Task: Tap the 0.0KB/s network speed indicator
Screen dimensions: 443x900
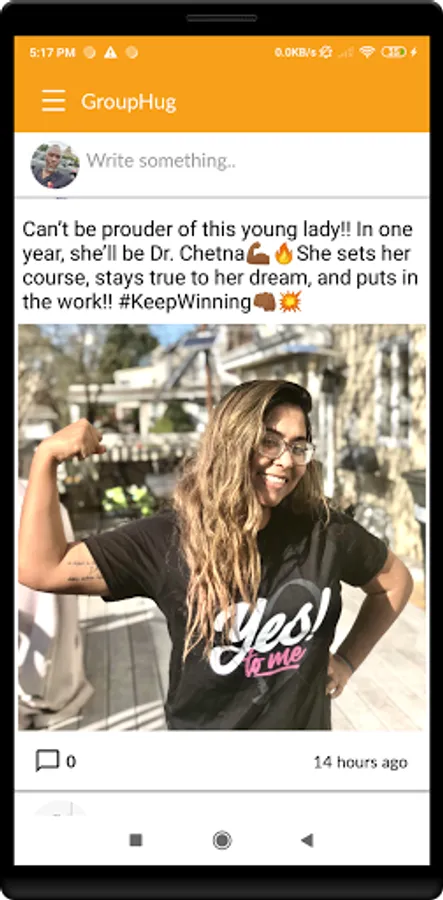Action: [296, 53]
